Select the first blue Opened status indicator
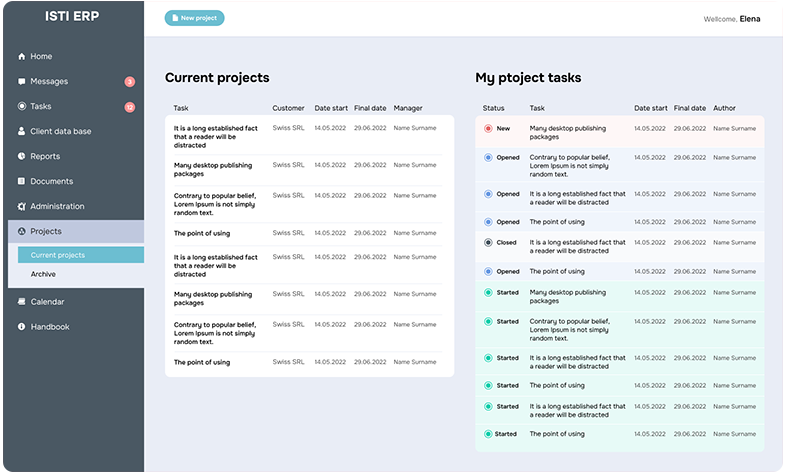Image resolution: width=785 pixels, height=476 pixels. [488, 158]
